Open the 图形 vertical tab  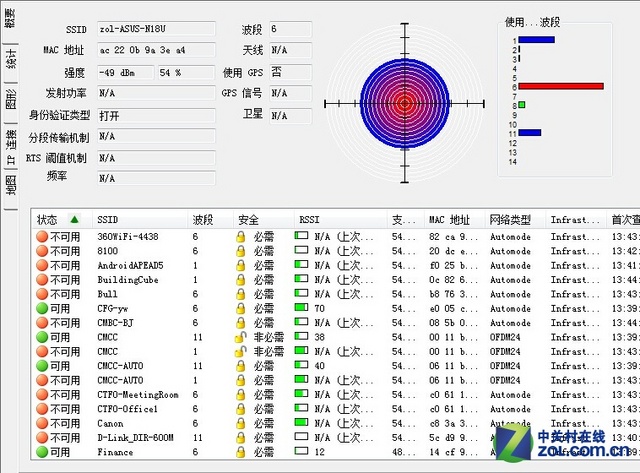10,98
